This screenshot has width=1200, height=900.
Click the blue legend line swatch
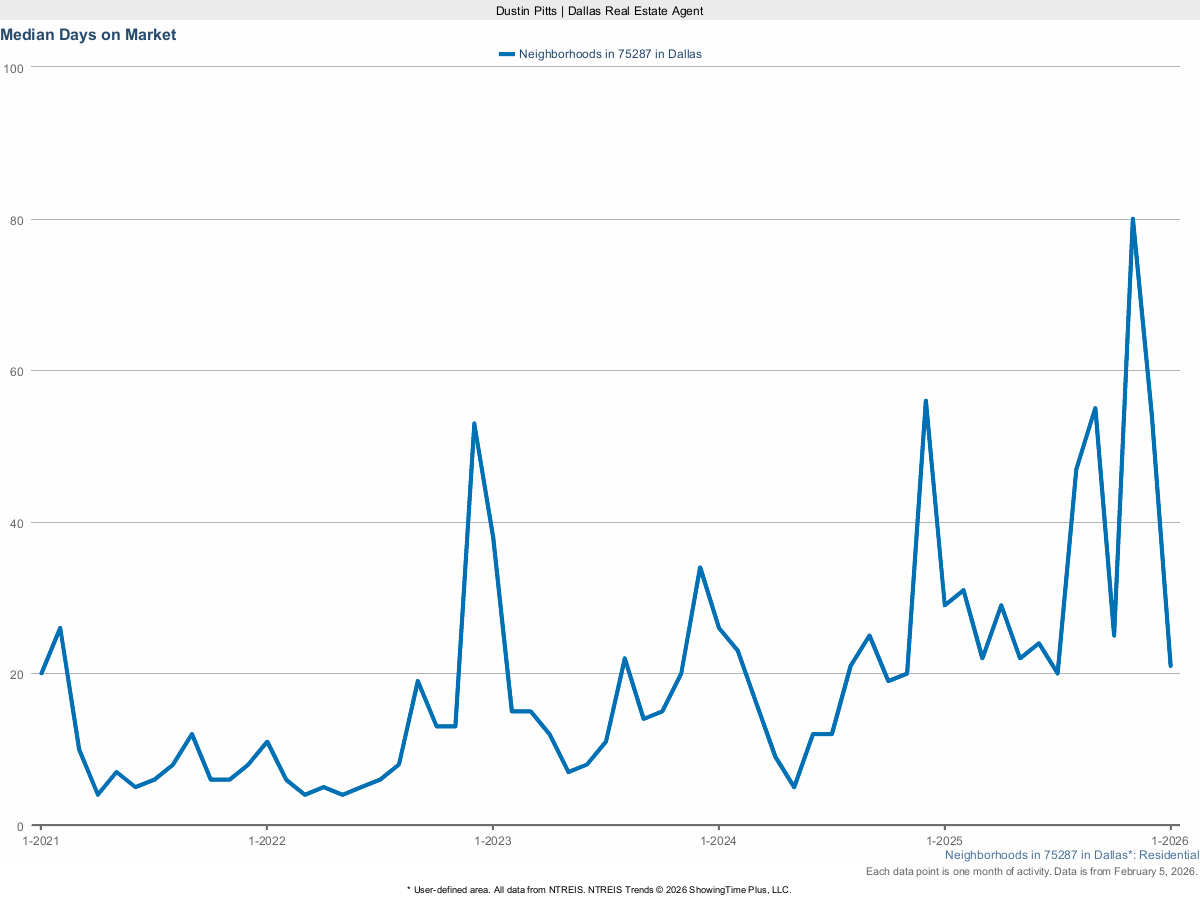pos(507,54)
